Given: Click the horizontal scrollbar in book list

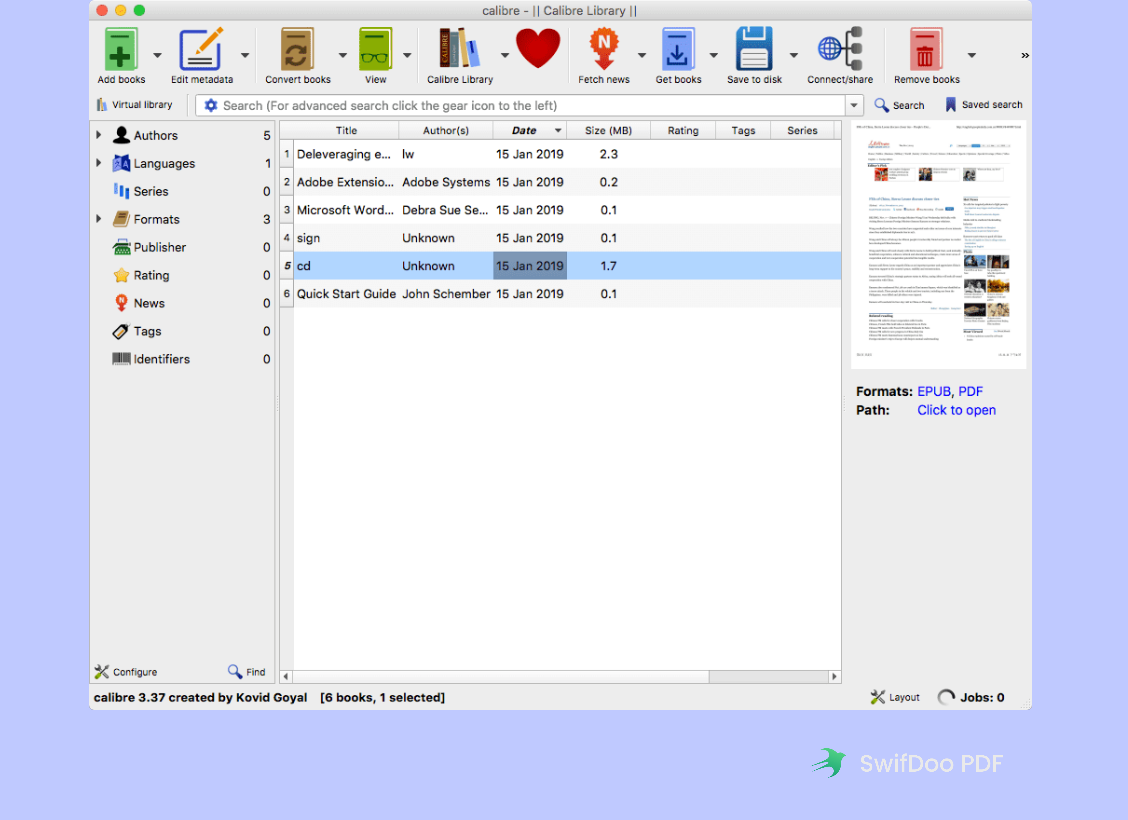Looking at the screenshot, I should [x=501, y=676].
